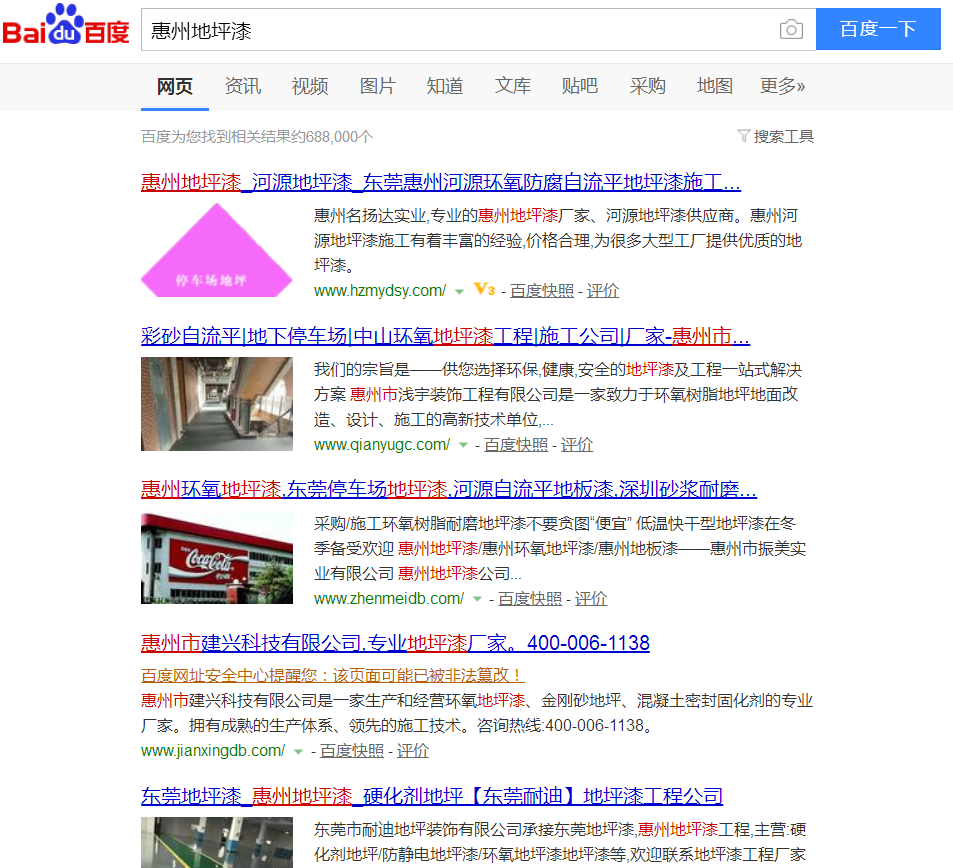
Task: Expand dropdown arrow beside www.jianxingdb.com
Action: [298, 752]
